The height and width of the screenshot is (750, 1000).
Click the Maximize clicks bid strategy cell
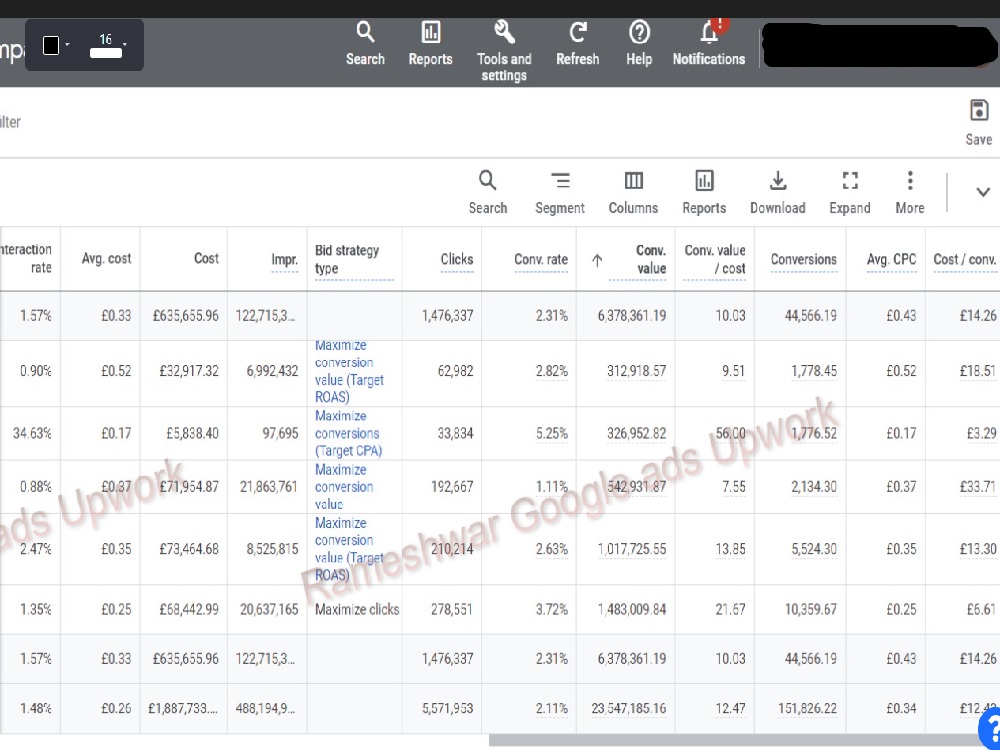(x=357, y=609)
